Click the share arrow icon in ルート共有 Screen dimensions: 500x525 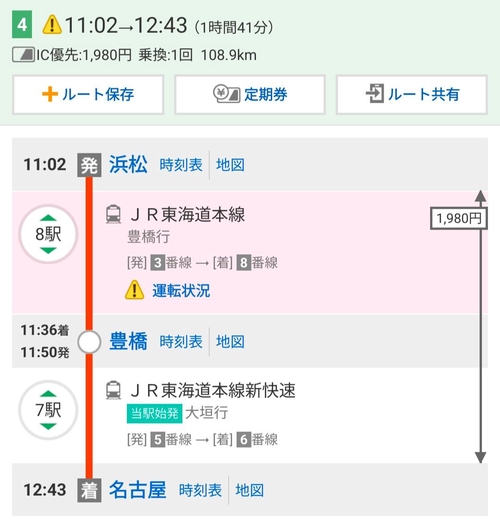pyautogui.click(x=375, y=94)
